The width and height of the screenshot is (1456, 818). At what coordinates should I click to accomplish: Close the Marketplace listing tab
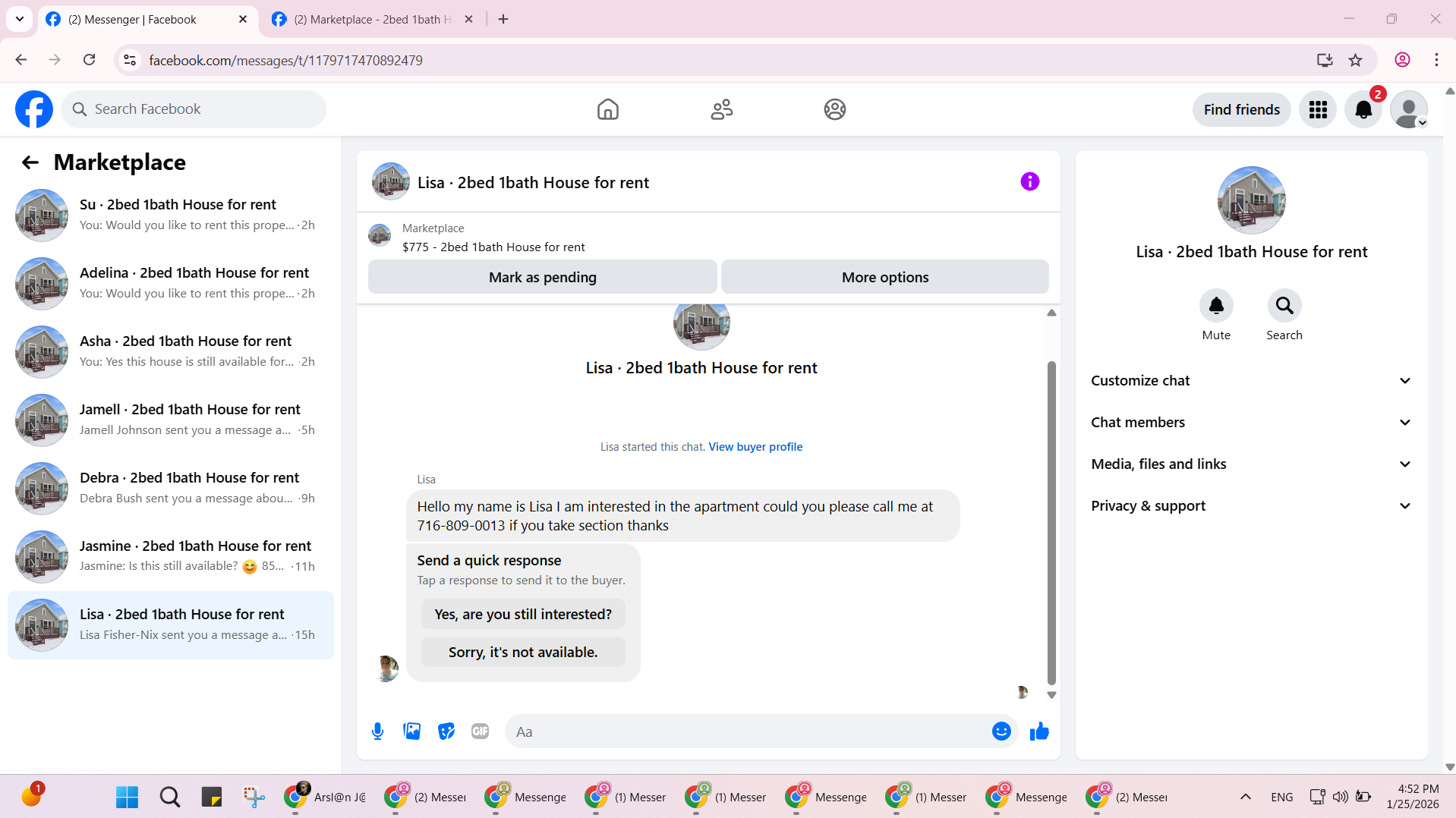[x=469, y=19]
